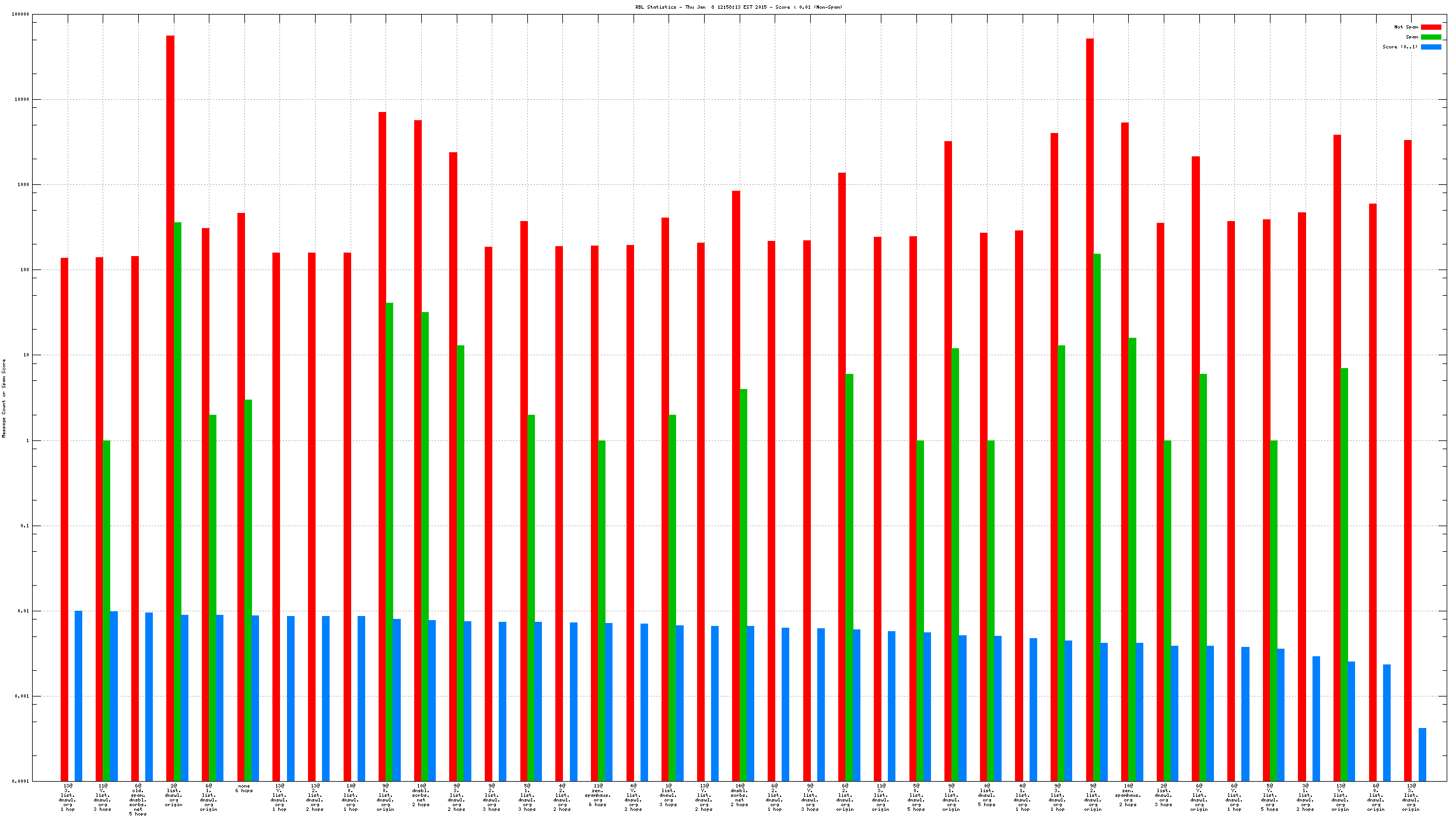The width and height of the screenshot is (1456, 819).
Task: Click the 0.0001 y-axis tick label
Action: (x=22, y=781)
